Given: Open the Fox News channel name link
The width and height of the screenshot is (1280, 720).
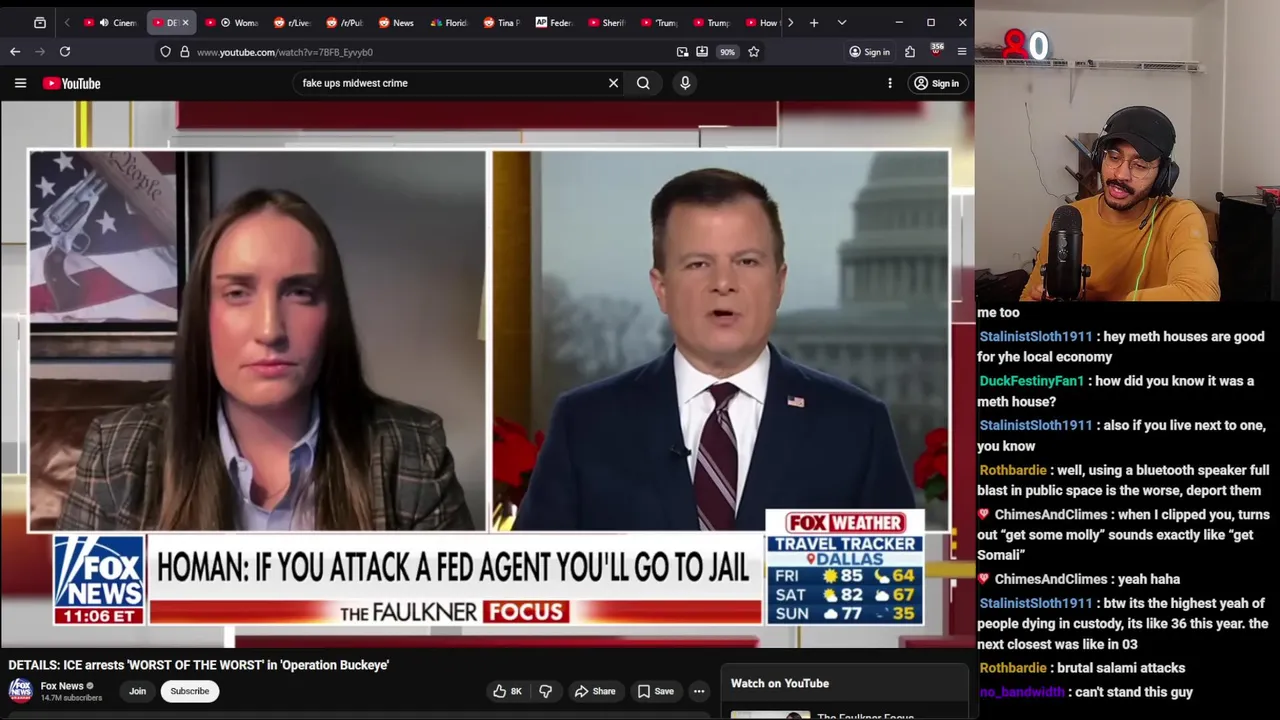Looking at the screenshot, I should (x=62, y=686).
